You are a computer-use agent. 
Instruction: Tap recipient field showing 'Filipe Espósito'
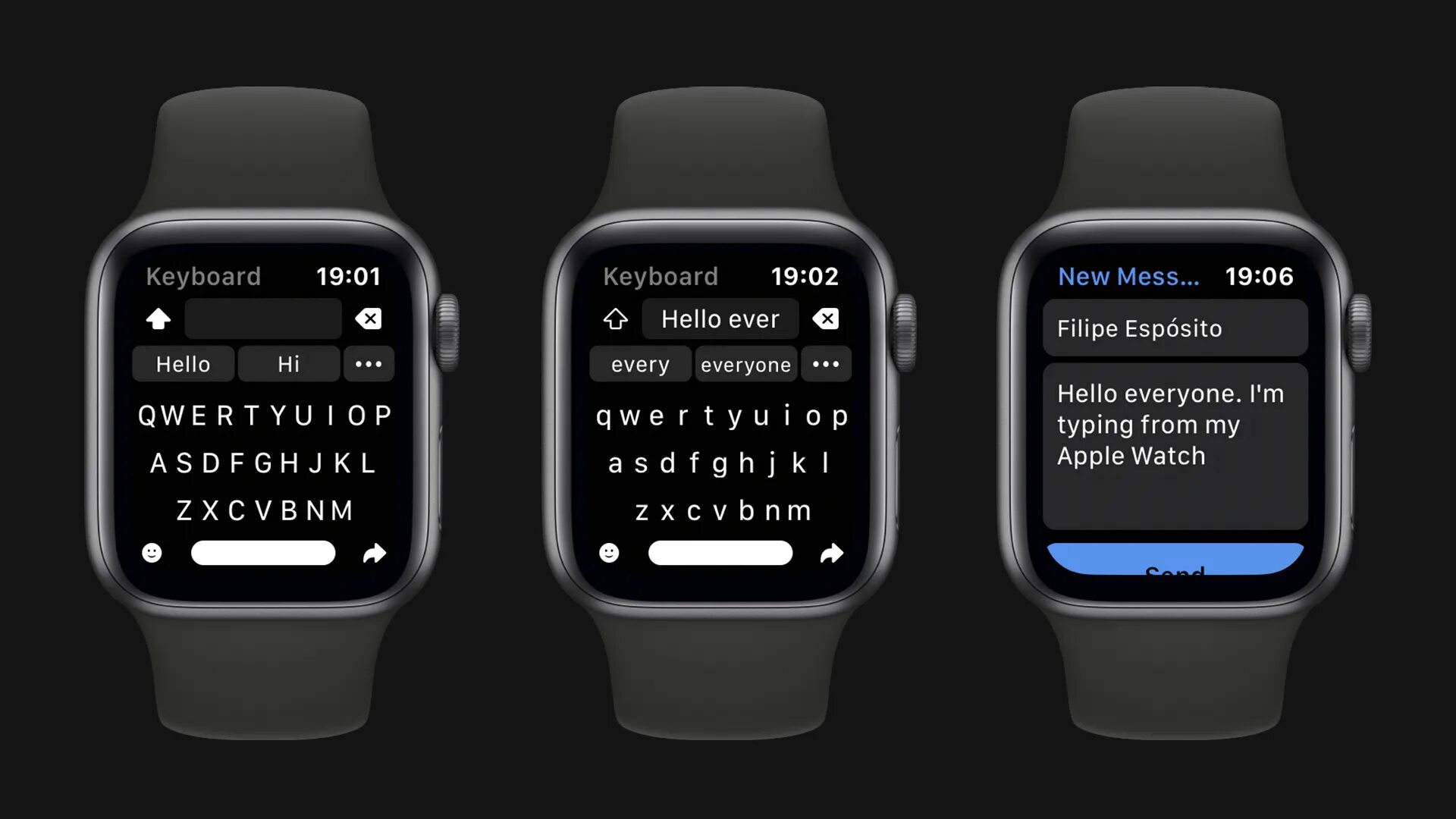coord(1175,328)
